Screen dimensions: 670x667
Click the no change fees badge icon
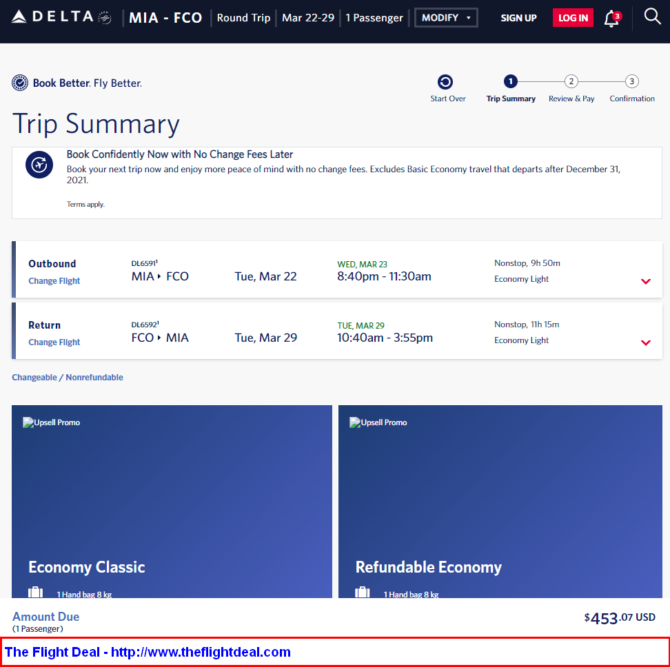(x=39, y=165)
